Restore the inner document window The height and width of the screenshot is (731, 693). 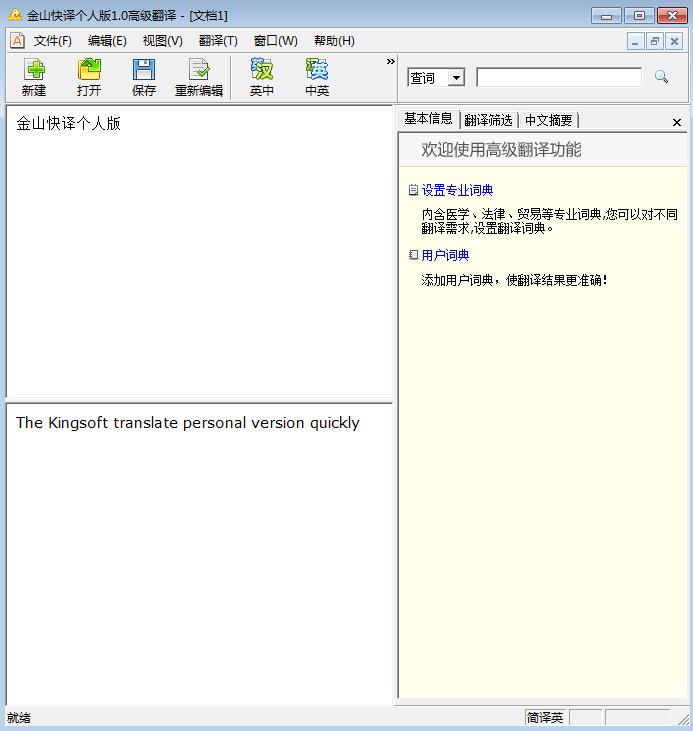click(655, 41)
